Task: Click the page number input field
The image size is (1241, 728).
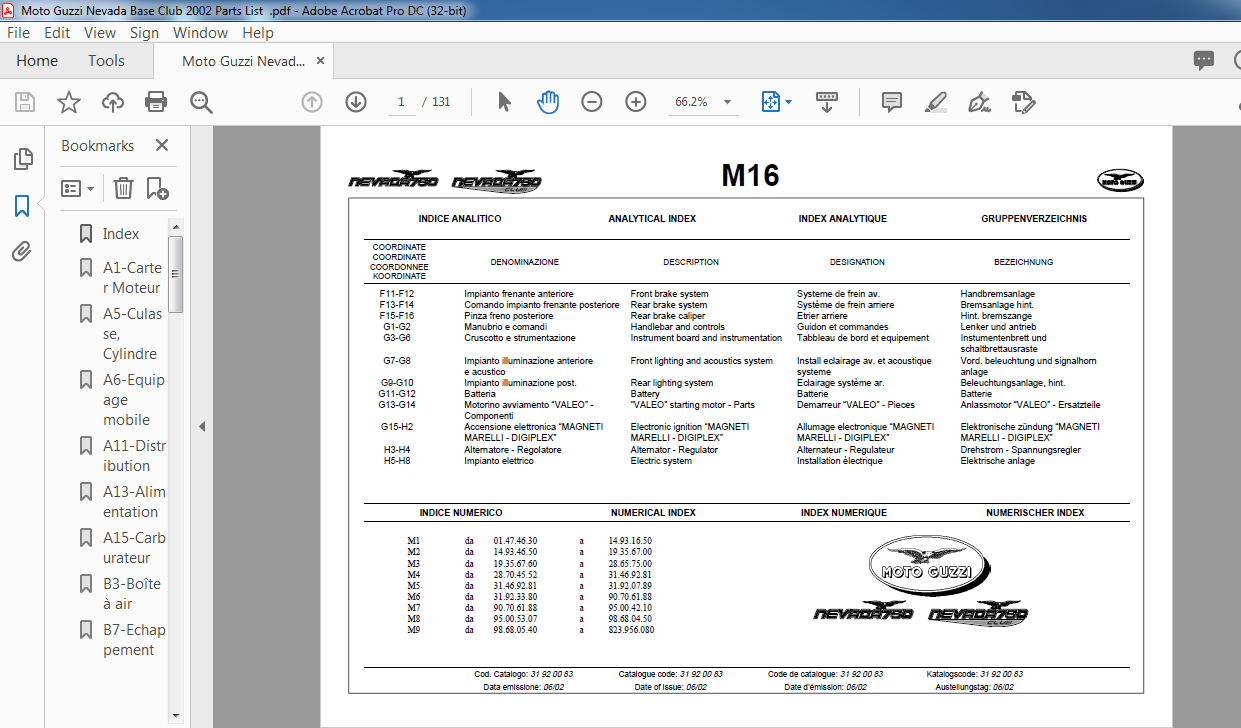Action: (401, 102)
